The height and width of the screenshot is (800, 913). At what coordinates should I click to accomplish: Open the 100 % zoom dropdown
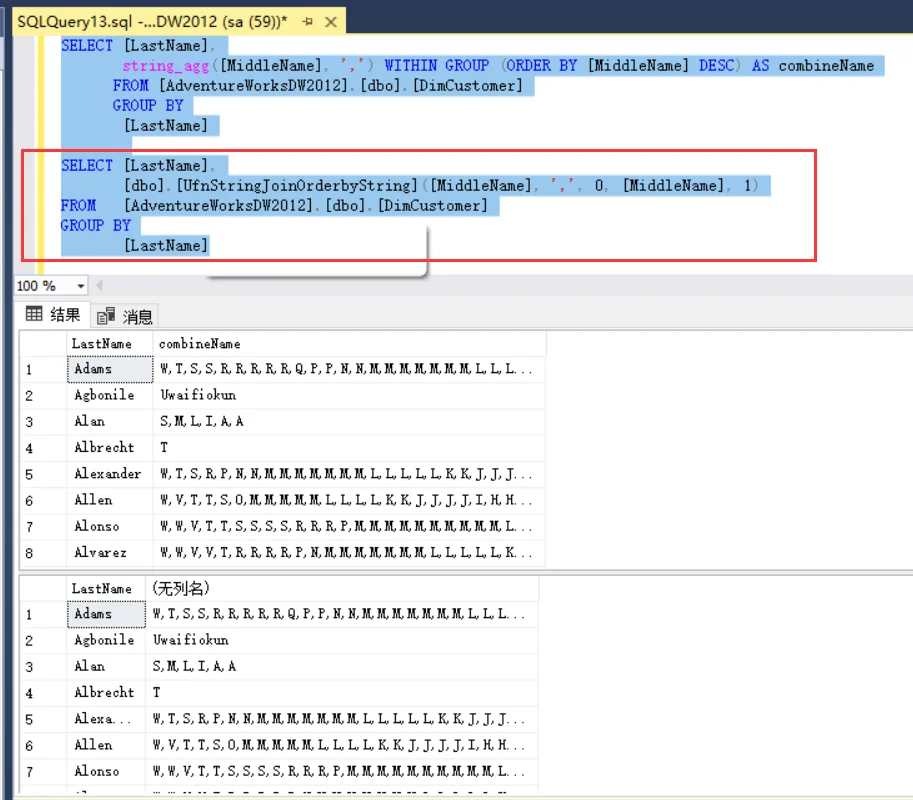pyautogui.click(x=80, y=286)
